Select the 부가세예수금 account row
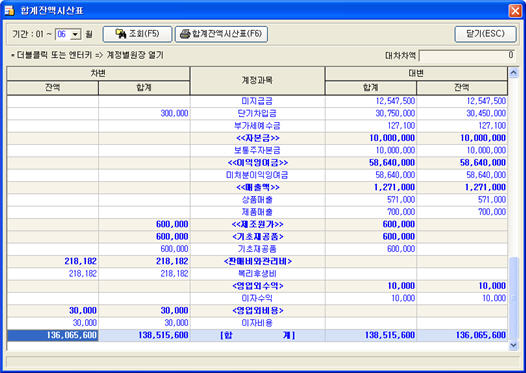The height and width of the screenshot is (373, 526). 257,126
